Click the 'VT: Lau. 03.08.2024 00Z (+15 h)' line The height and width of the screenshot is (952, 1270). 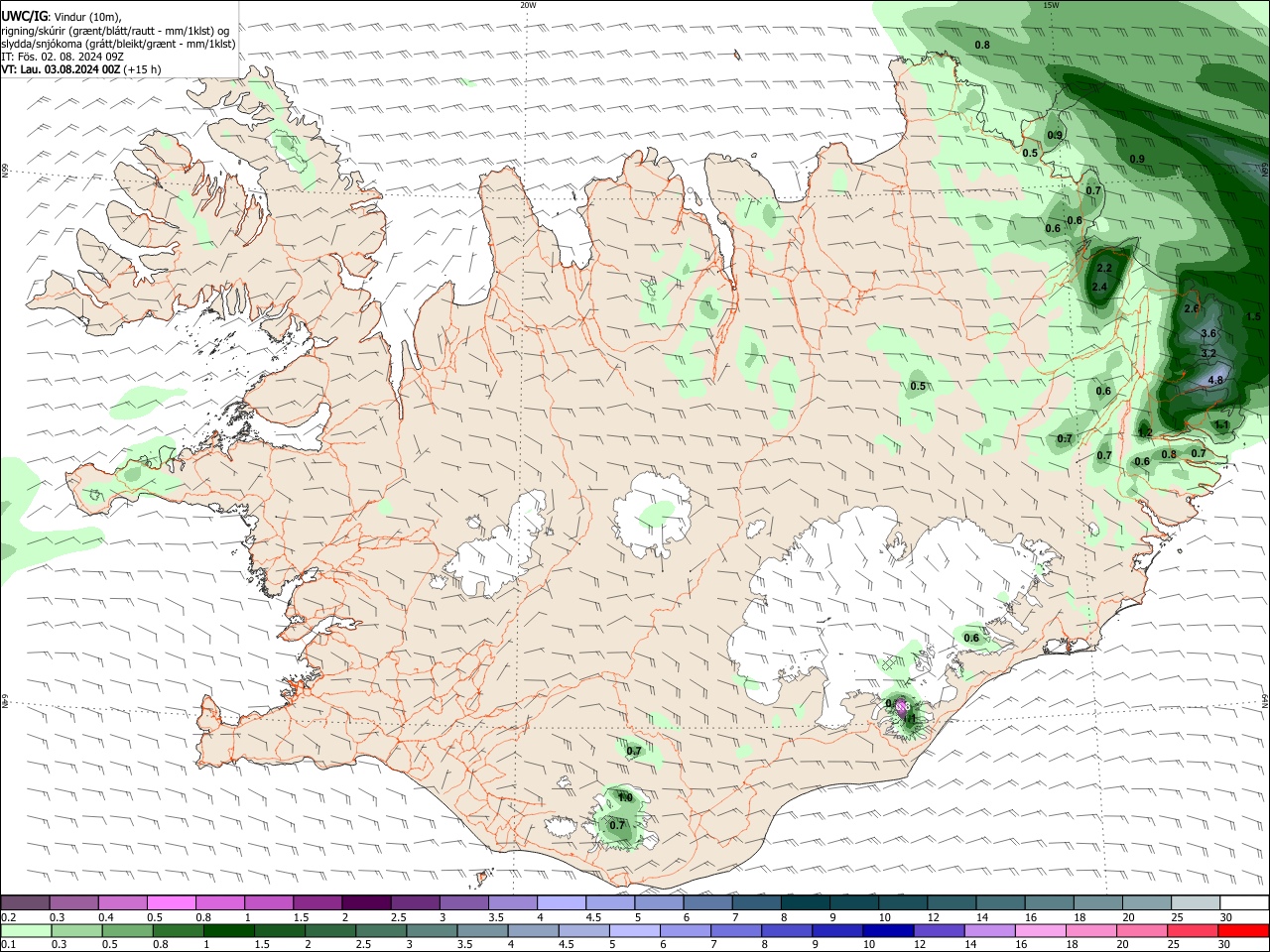pos(81,70)
